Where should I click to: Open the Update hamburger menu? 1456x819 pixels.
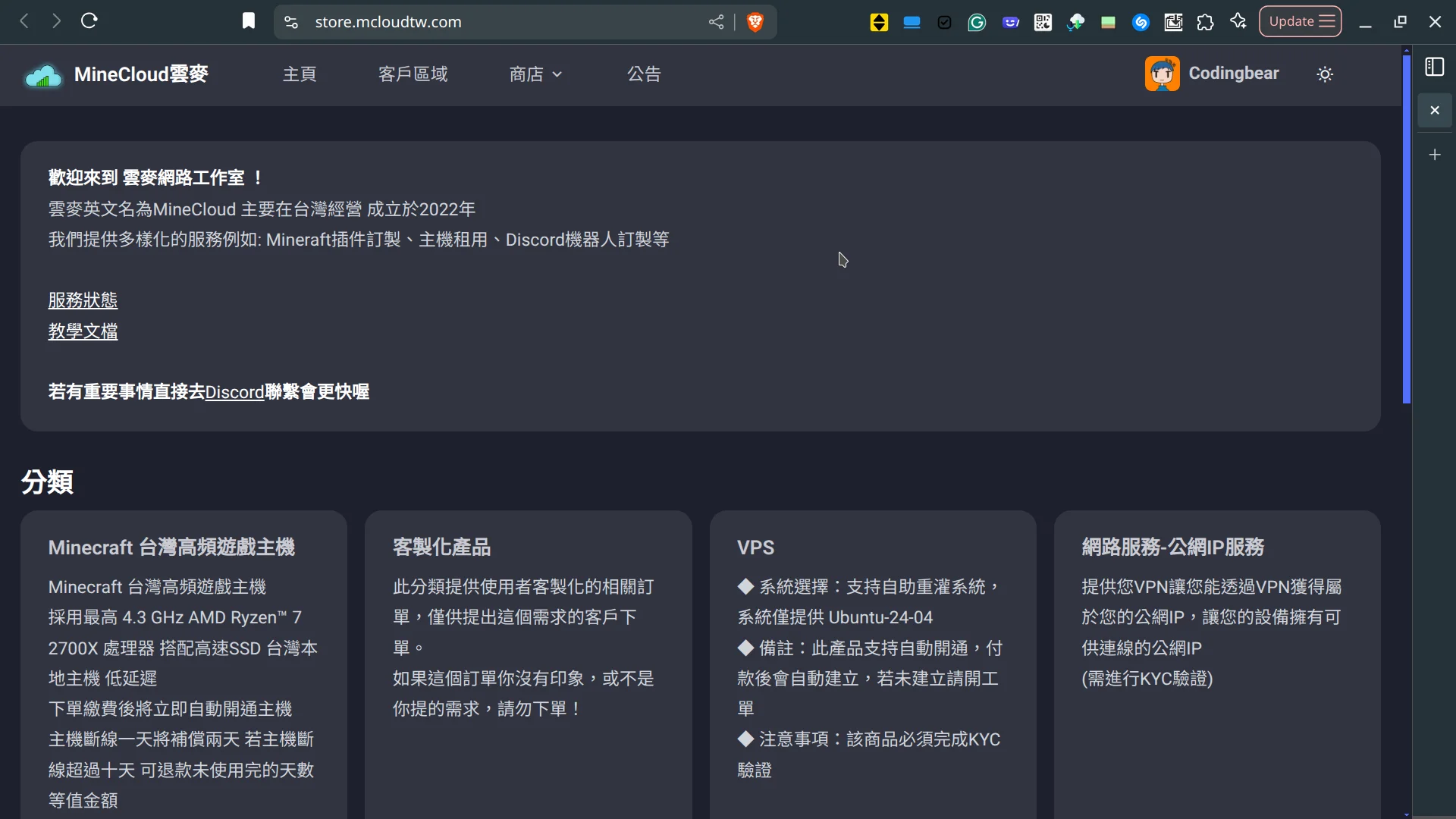coord(1301,21)
